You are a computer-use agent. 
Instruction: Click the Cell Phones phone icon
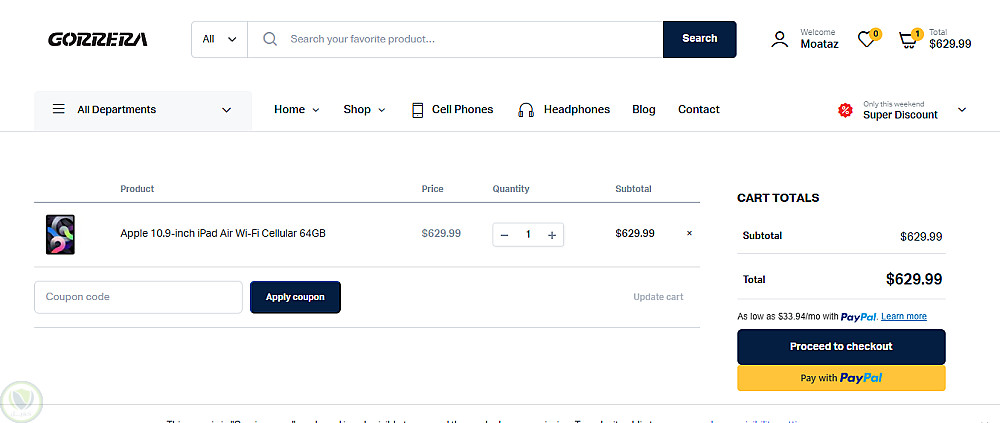(x=418, y=110)
